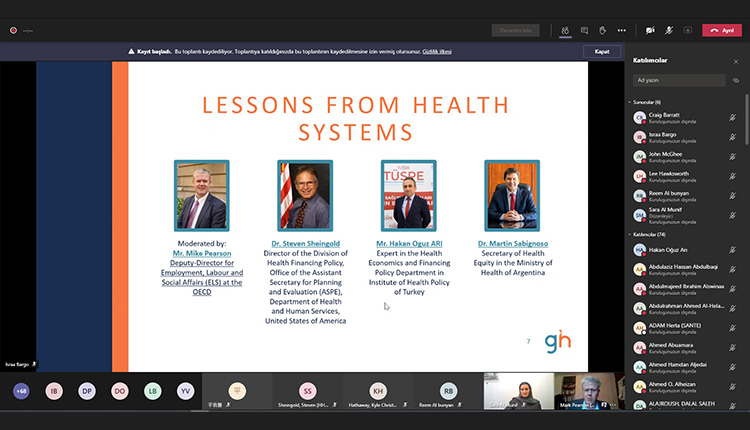Toggle the camera on or off
The image size is (750, 430).
pyautogui.click(x=651, y=30)
